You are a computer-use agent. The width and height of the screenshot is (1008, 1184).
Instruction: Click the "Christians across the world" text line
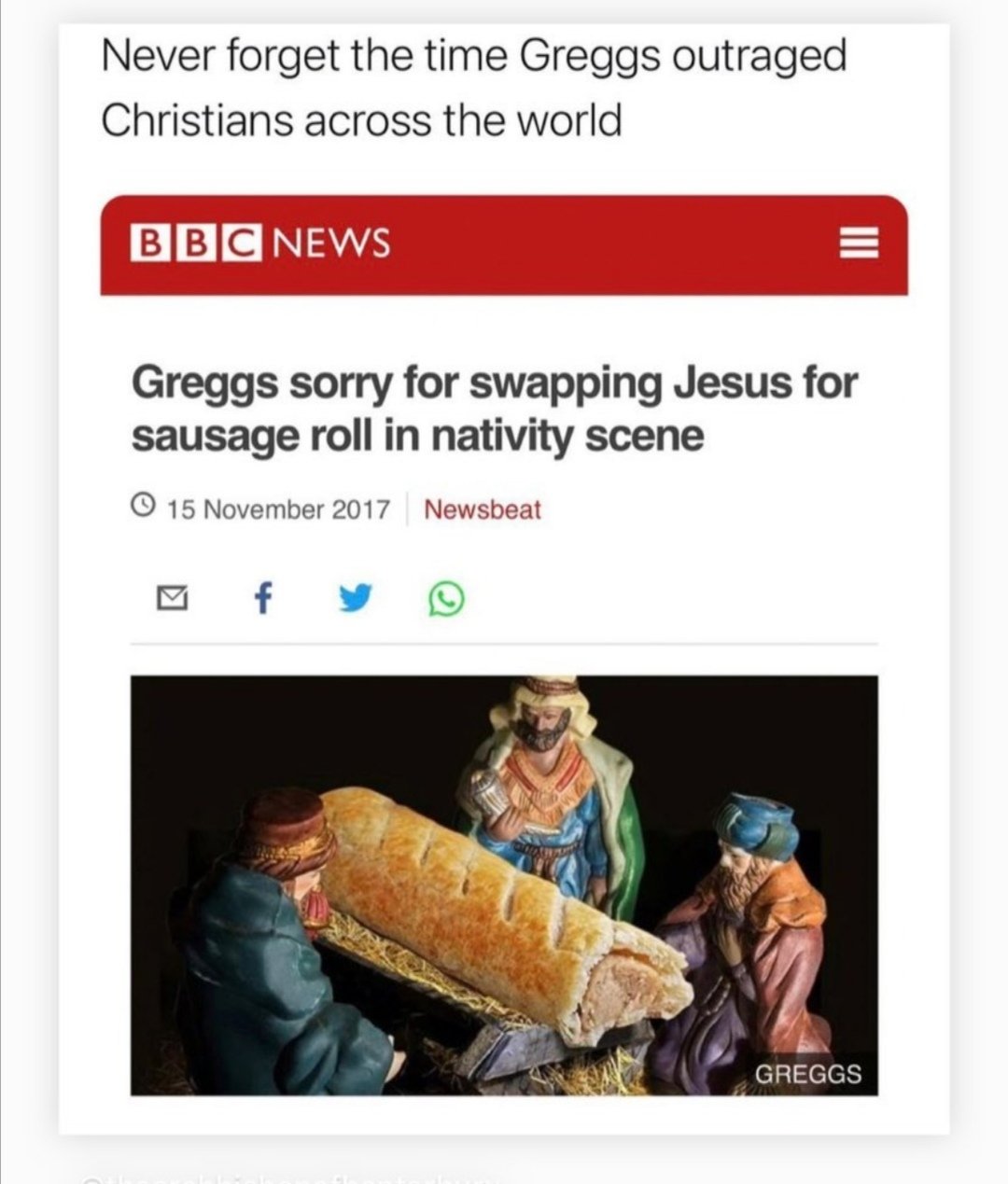(361, 119)
